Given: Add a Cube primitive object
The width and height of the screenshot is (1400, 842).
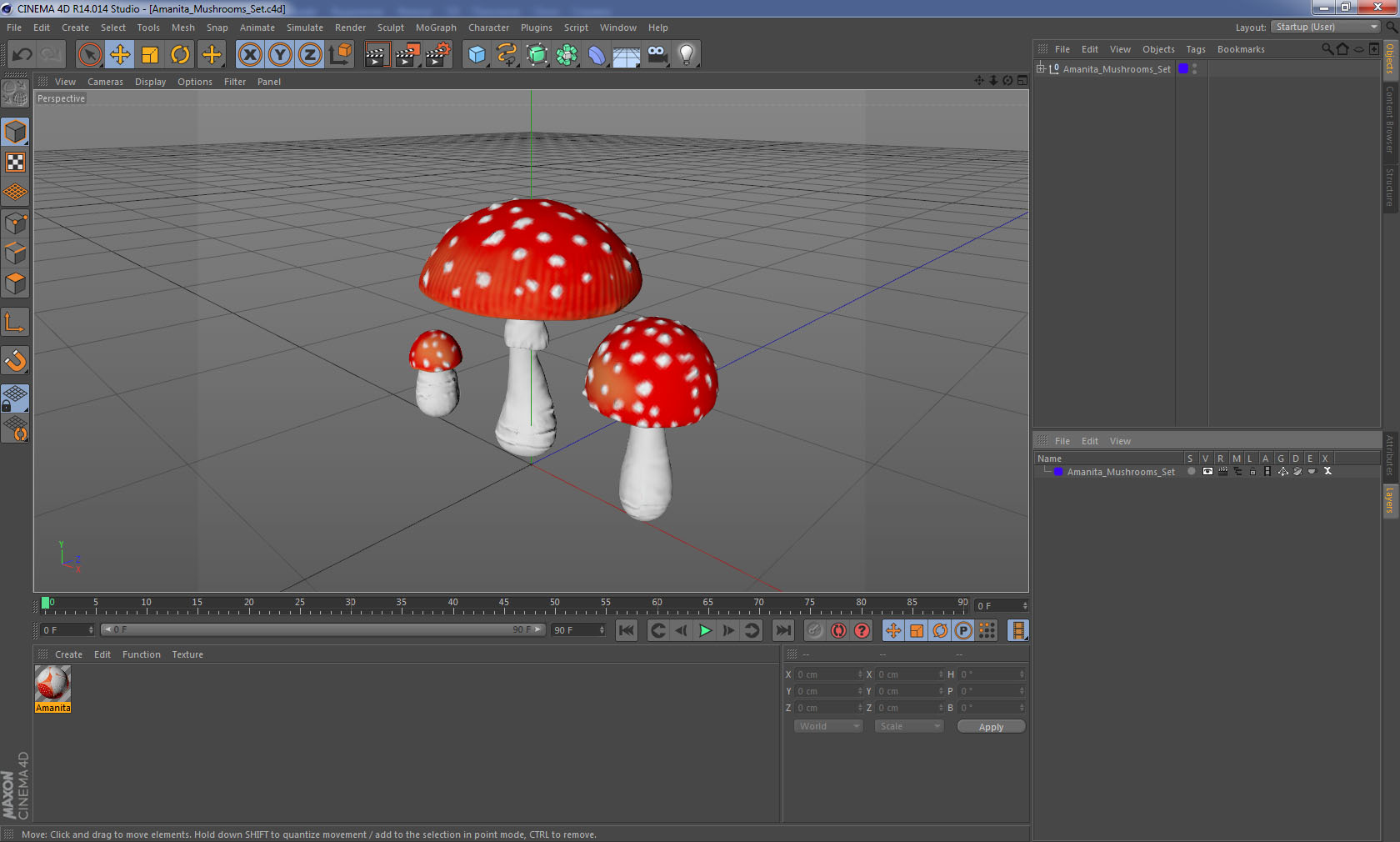Looking at the screenshot, I should point(477,55).
